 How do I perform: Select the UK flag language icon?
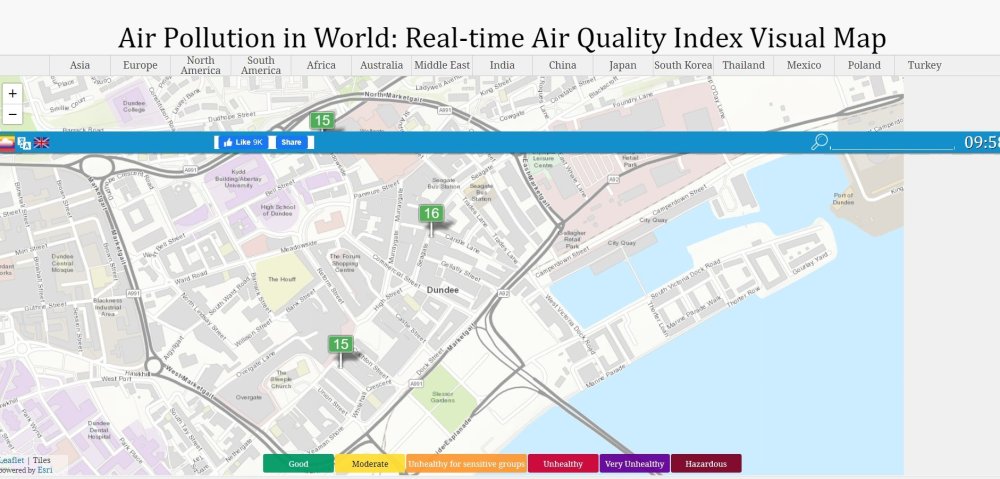(41, 143)
